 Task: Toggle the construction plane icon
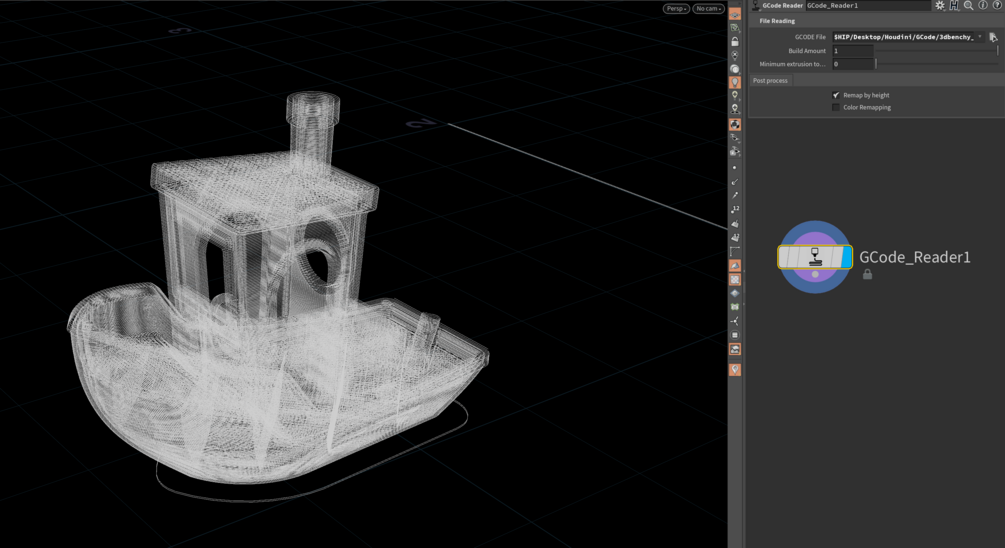735,28
